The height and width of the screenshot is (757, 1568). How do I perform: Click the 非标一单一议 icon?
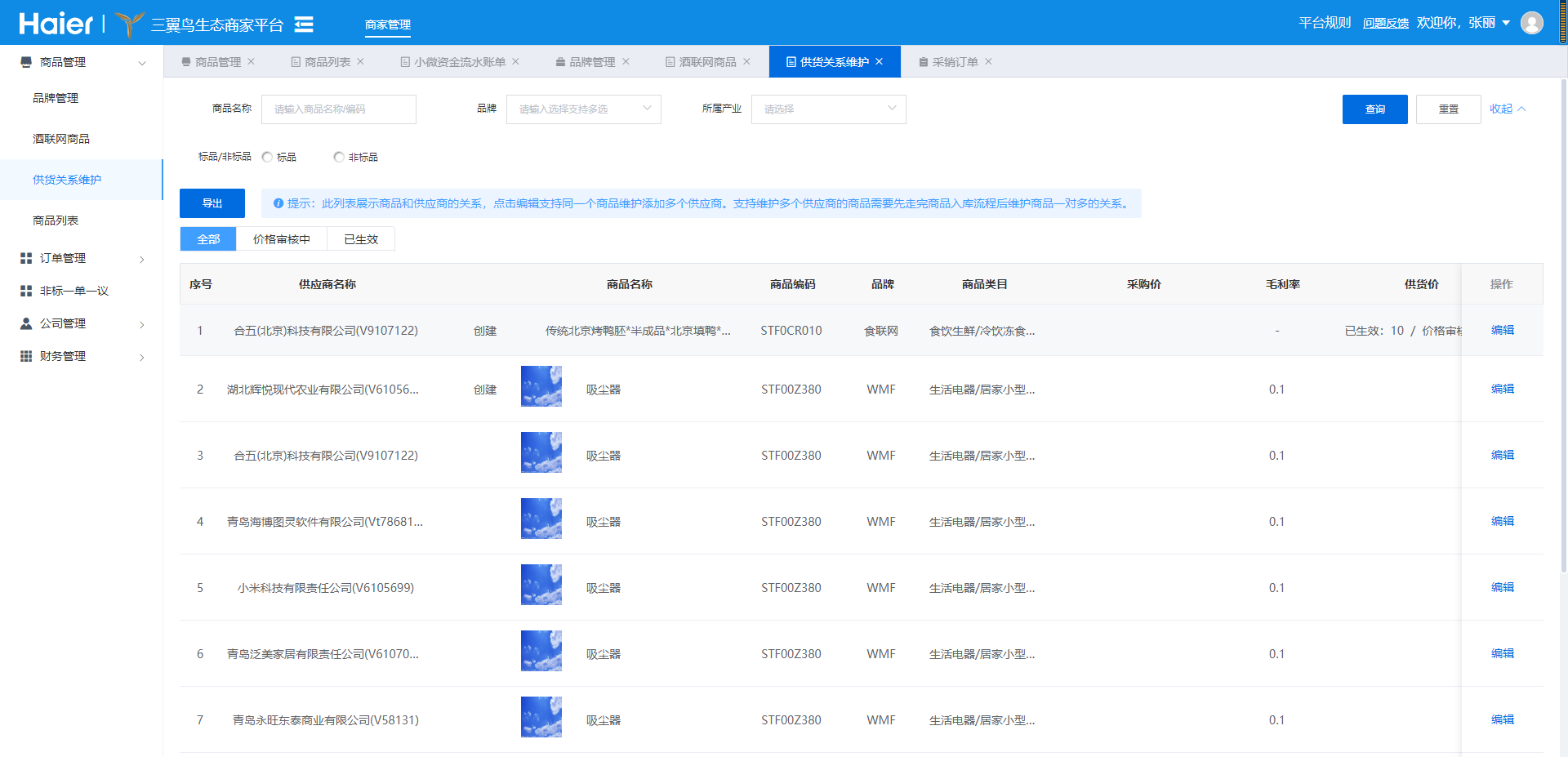click(26, 291)
